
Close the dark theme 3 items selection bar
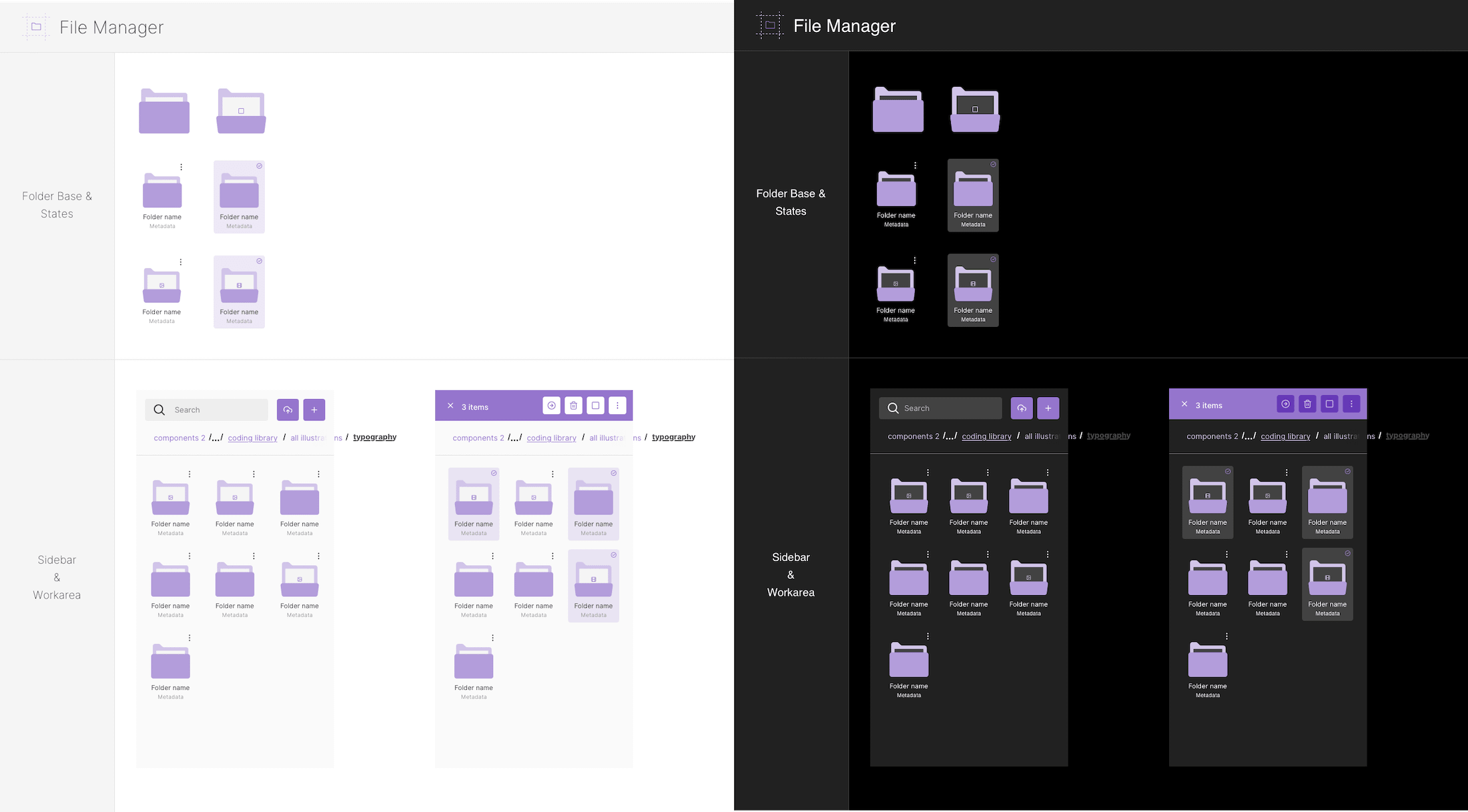tap(1184, 404)
